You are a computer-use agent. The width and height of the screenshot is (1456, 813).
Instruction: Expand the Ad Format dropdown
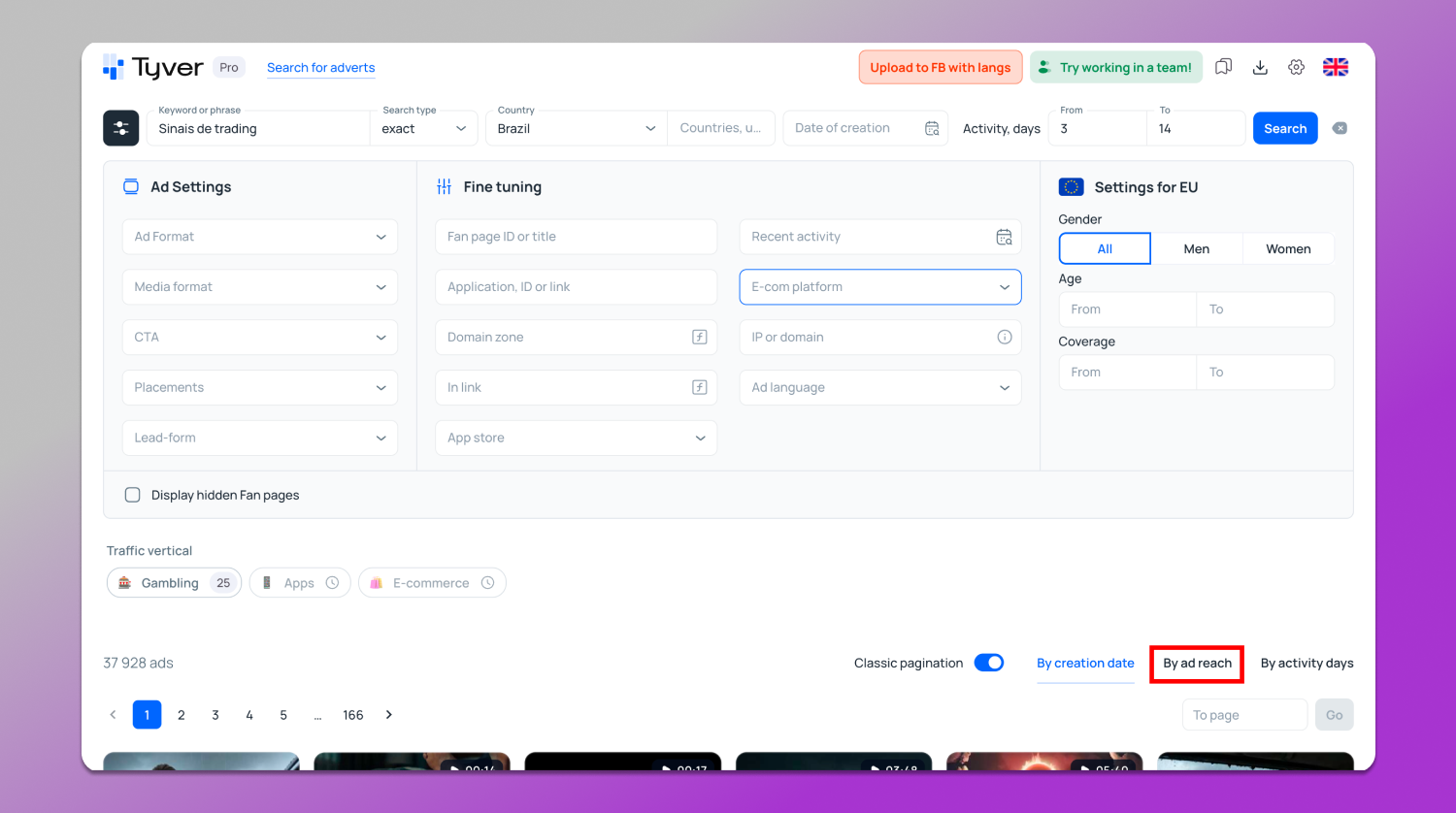click(260, 237)
